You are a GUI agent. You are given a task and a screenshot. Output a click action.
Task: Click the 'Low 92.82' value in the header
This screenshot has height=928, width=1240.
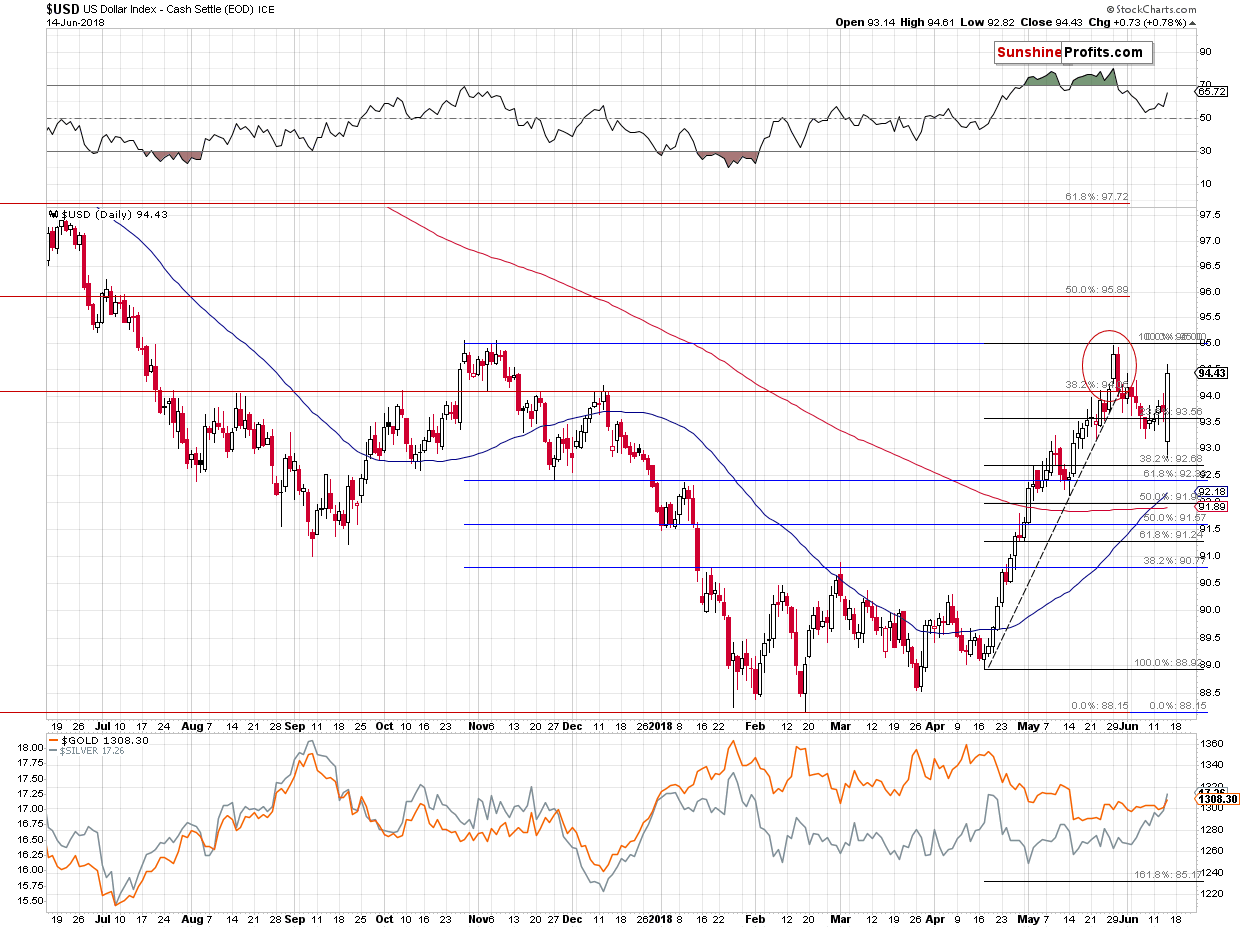988,22
